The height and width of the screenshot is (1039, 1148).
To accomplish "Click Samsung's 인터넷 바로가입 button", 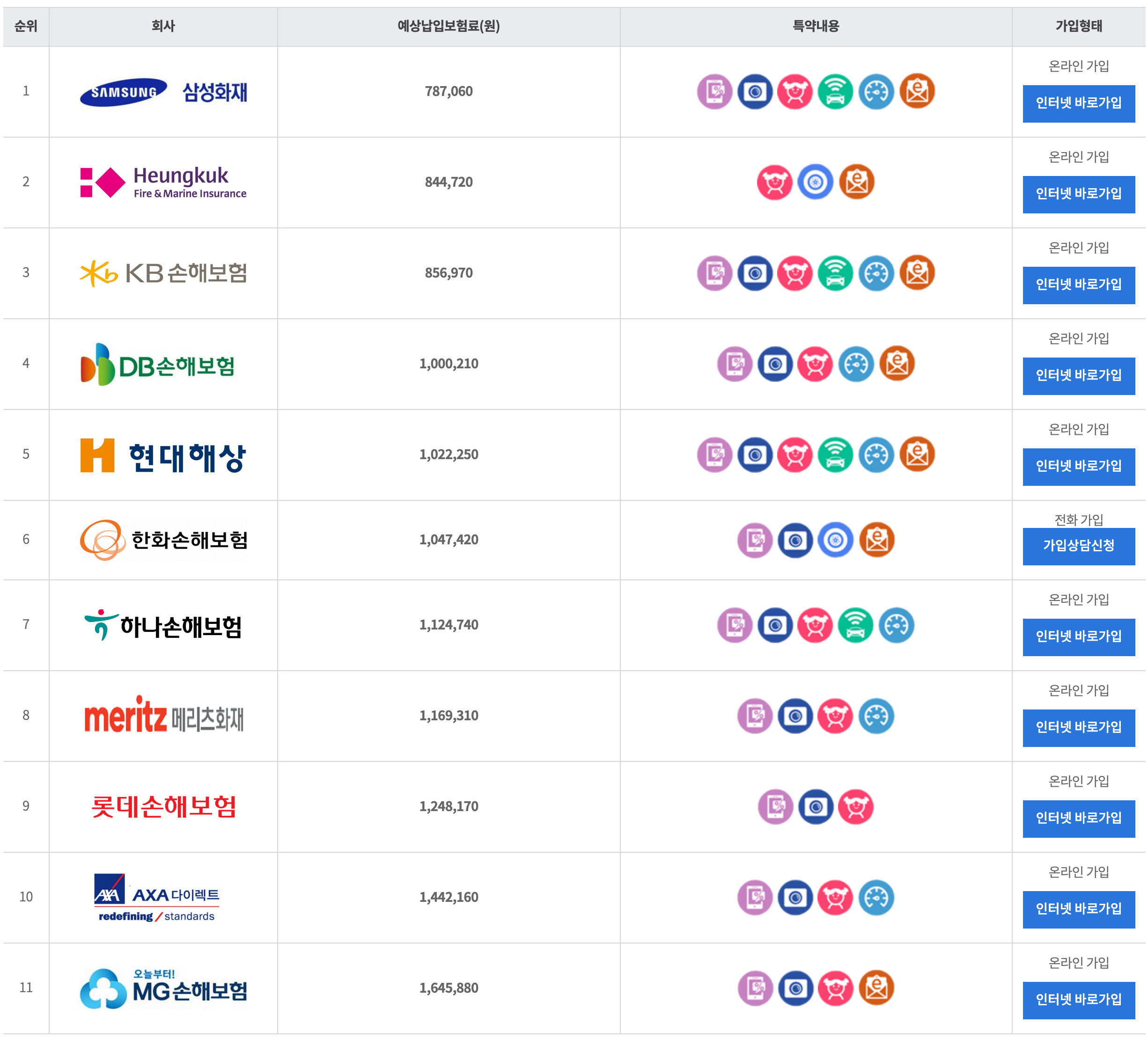I will click(1079, 103).
